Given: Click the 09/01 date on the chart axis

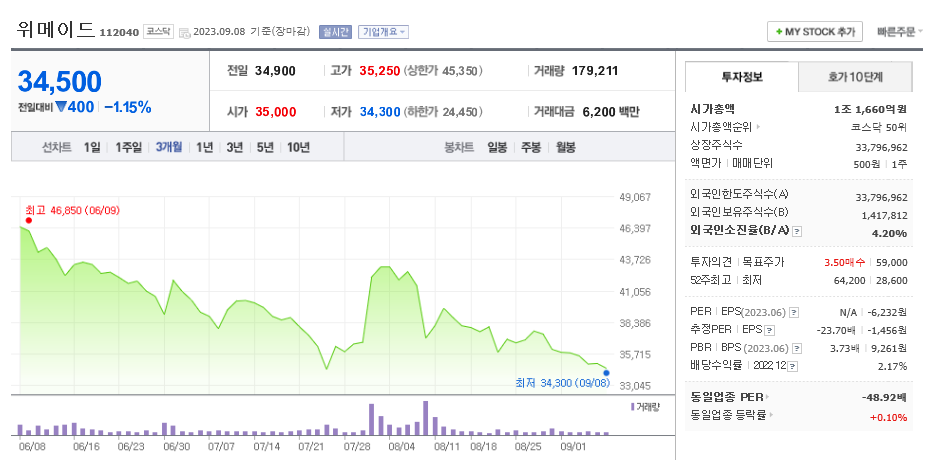Looking at the screenshot, I should (x=572, y=447).
